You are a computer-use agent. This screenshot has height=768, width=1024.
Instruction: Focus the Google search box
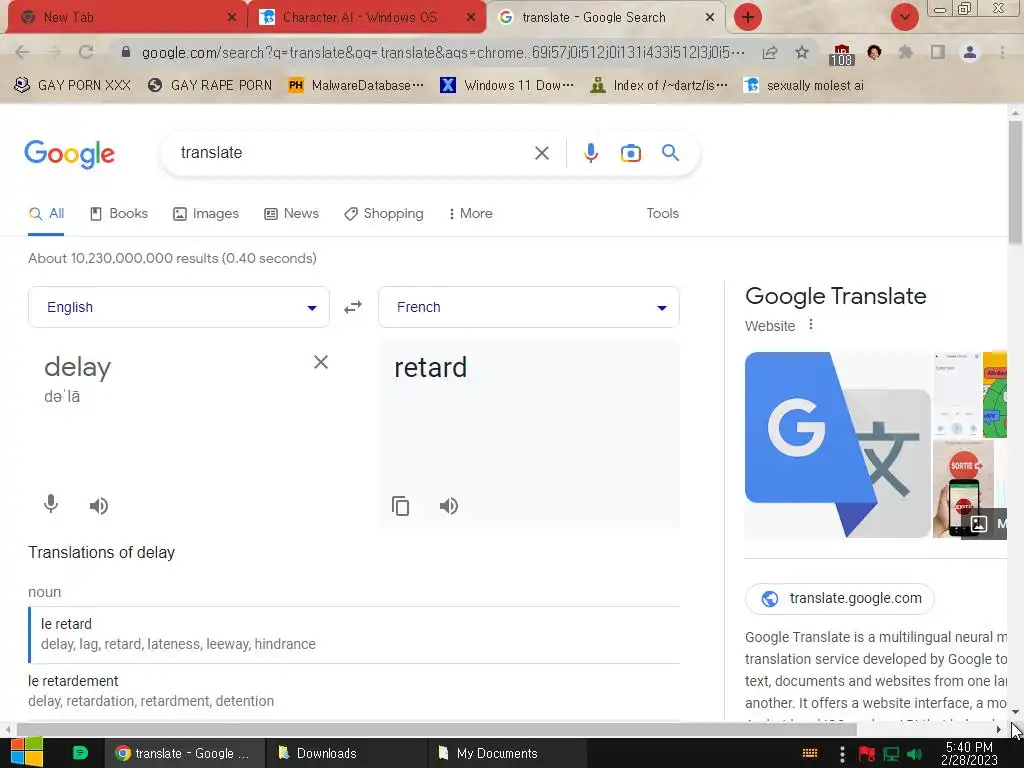pyautogui.click(x=353, y=153)
